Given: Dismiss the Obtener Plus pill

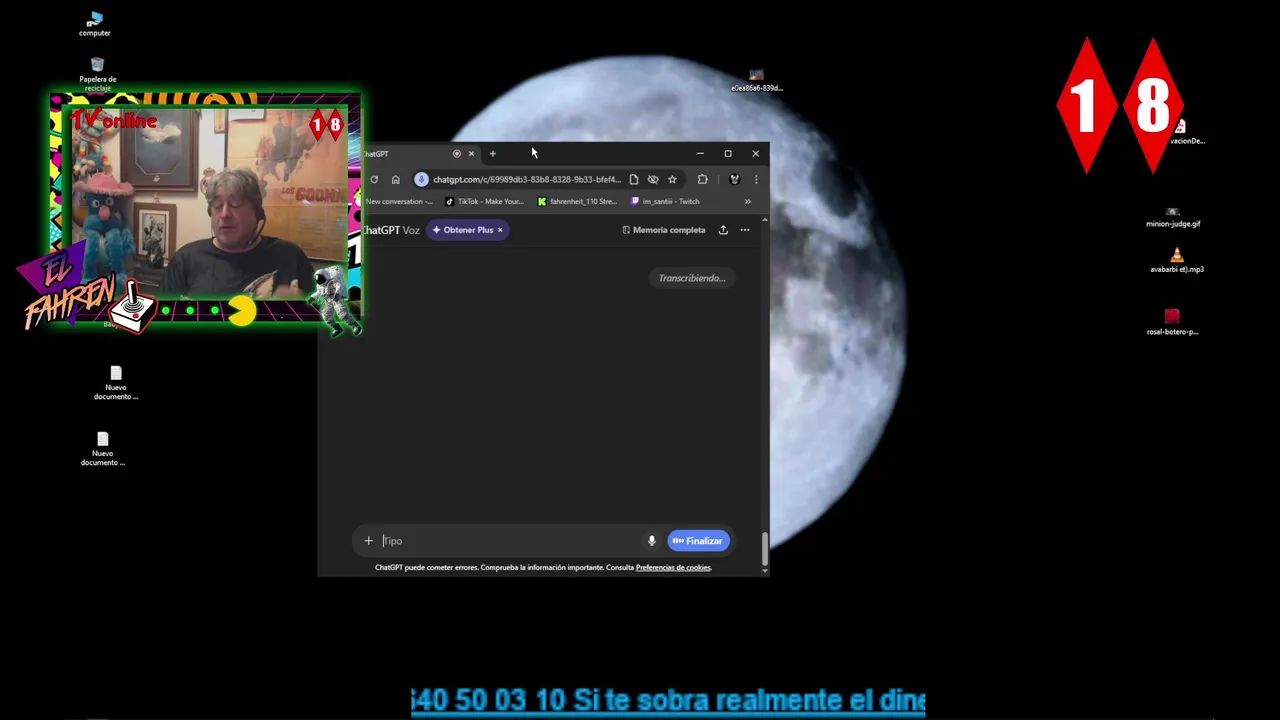Looking at the screenshot, I should click(500, 230).
